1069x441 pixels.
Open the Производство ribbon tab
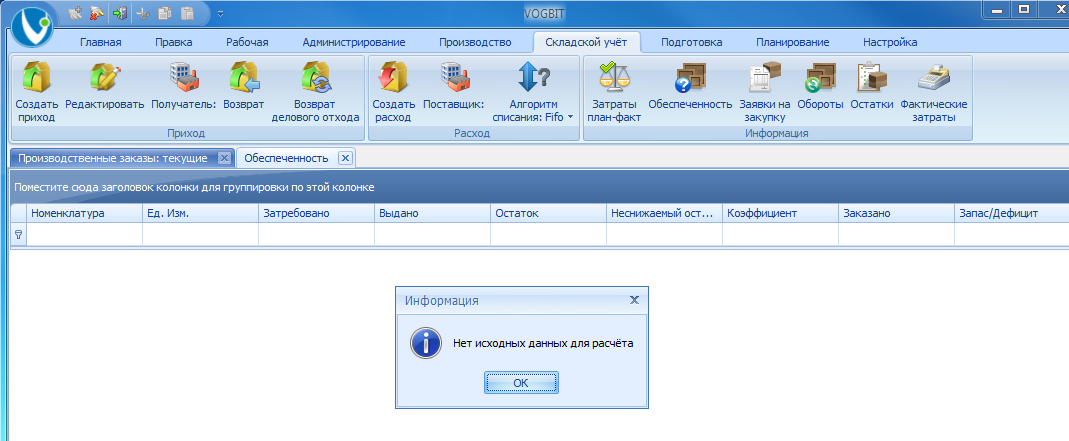475,42
